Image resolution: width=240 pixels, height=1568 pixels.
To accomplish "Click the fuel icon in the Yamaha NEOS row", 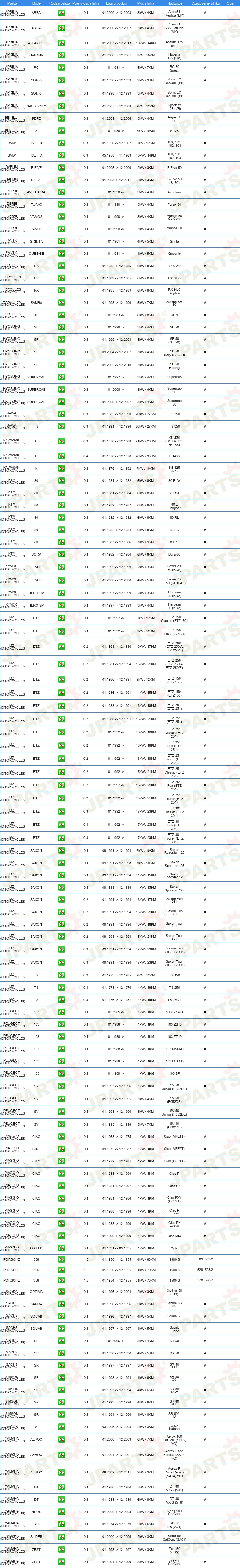I will 61,1512.
